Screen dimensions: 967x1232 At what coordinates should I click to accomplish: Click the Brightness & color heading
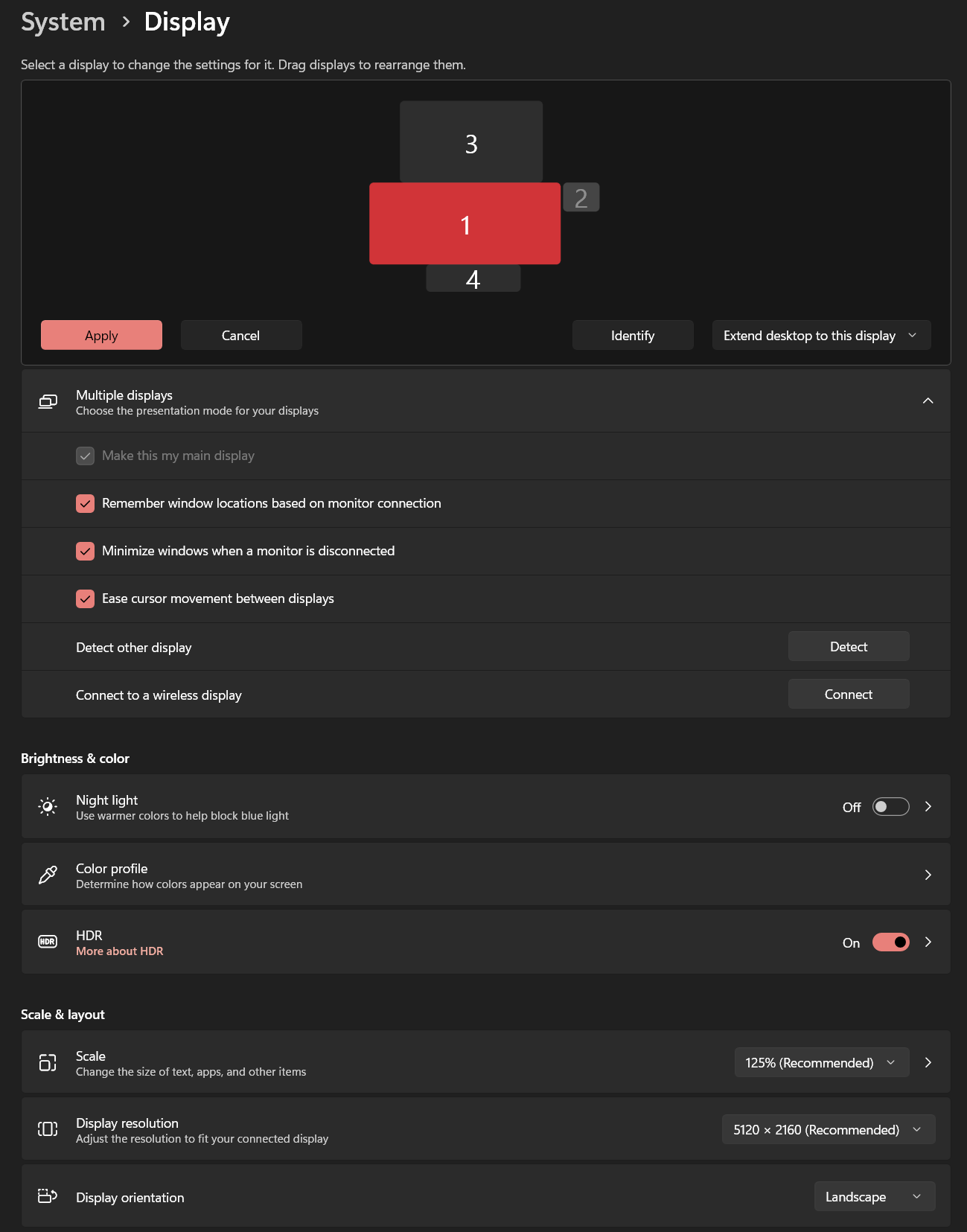coord(75,759)
